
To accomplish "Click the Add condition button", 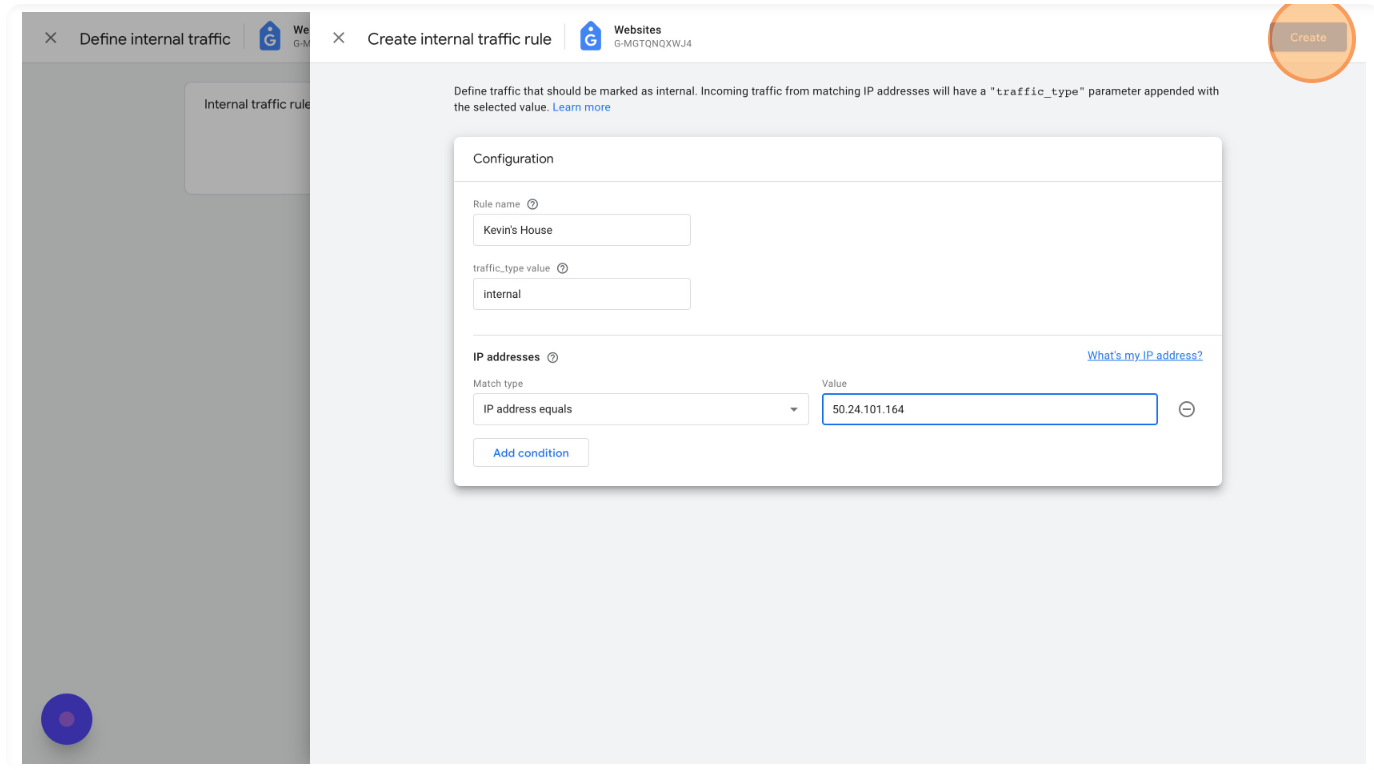I will click(x=531, y=453).
